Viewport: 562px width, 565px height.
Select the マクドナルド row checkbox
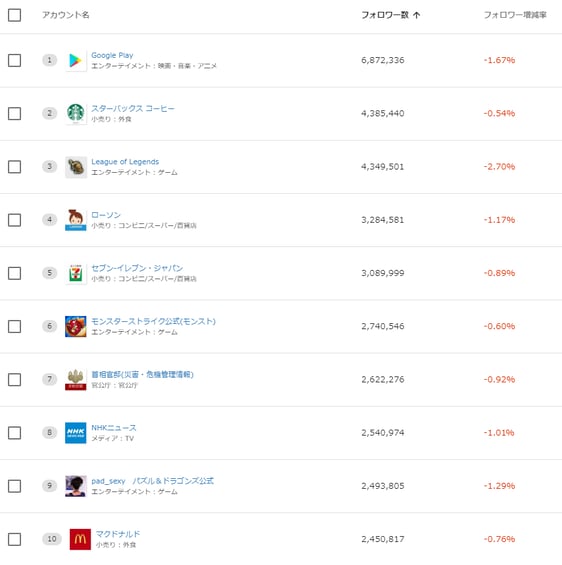click(14, 539)
